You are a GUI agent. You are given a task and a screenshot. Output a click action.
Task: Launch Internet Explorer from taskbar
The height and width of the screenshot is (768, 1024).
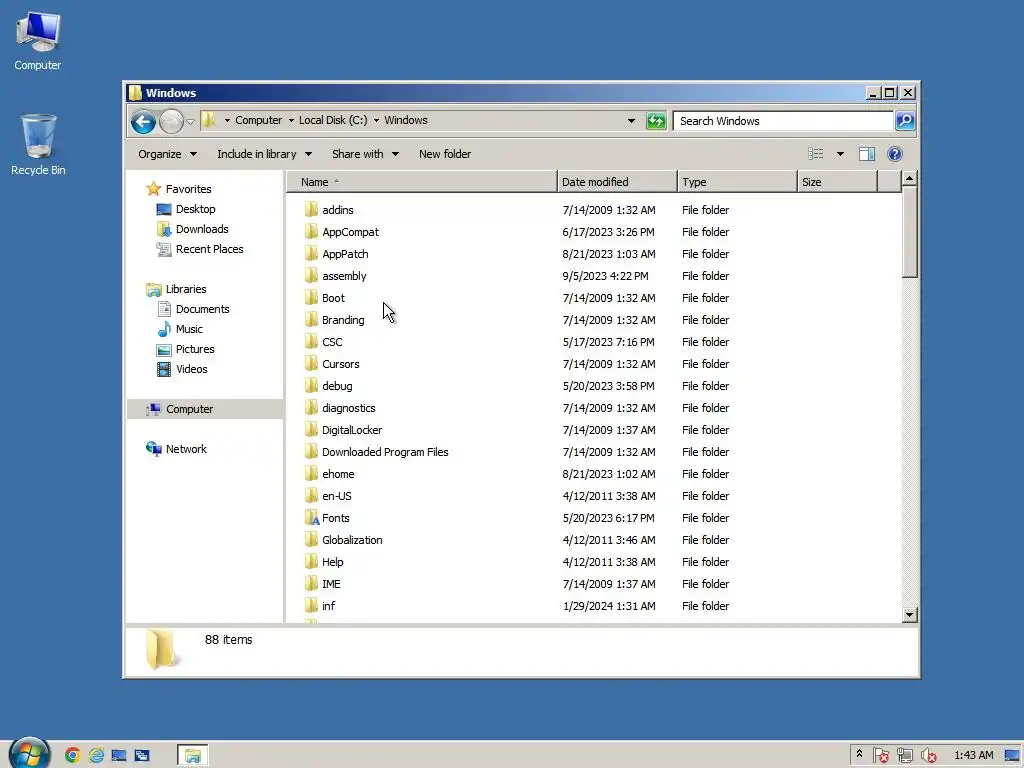click(96, 756)
